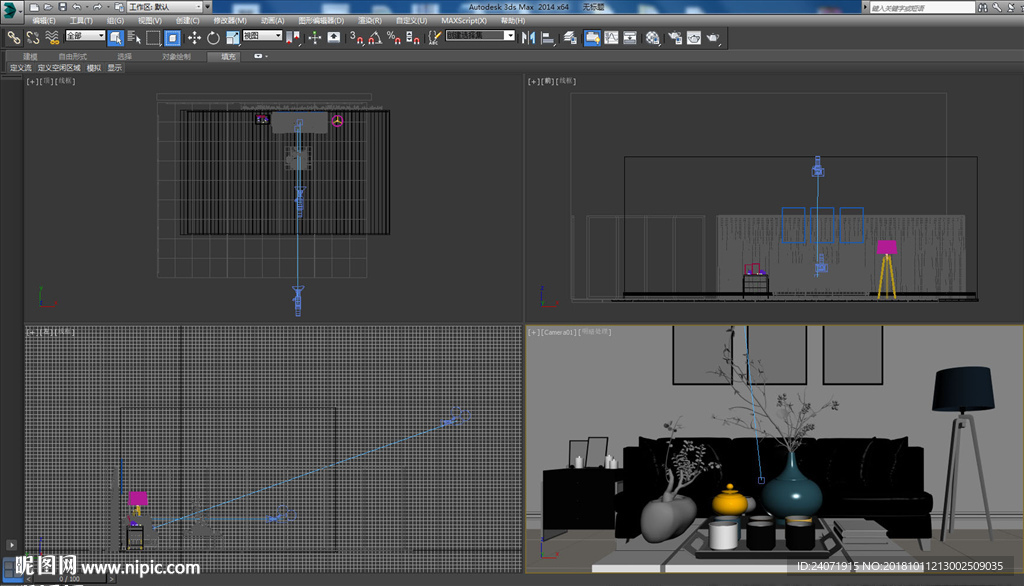Open the Material Editor
Viewport: 1024px width, 586px height.
point(652,38)
